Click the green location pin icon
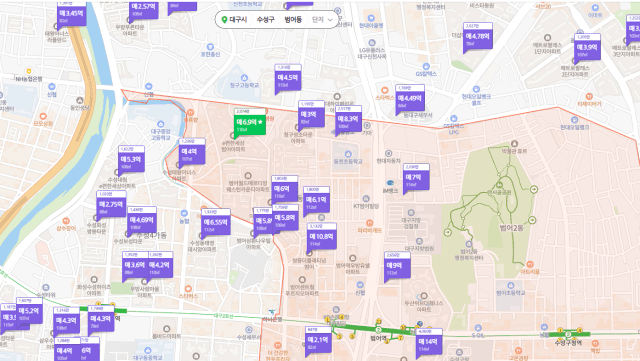640x361 pixels. pyautogui.click(x=224, y=20)
